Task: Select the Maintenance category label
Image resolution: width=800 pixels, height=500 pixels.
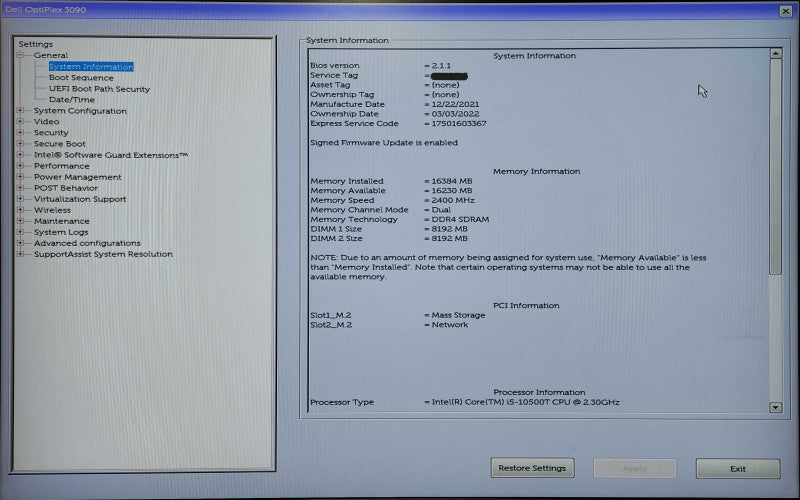Action: click(61, 221)
